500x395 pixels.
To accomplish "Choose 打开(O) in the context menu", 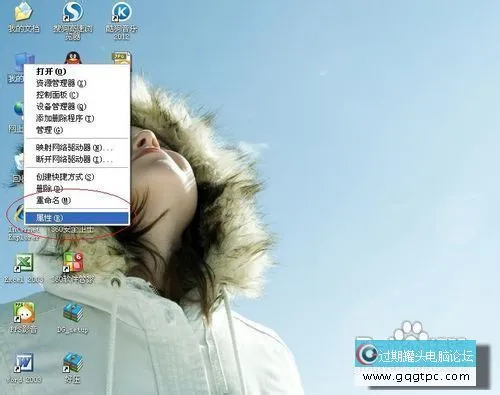I will [77, 71].
